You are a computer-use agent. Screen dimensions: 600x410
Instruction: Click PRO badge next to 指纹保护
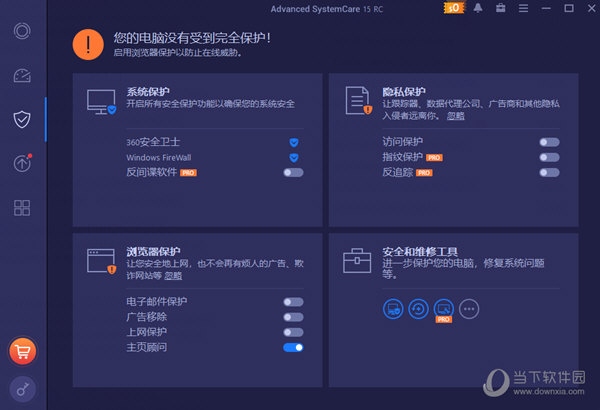(x=434, y=158)
